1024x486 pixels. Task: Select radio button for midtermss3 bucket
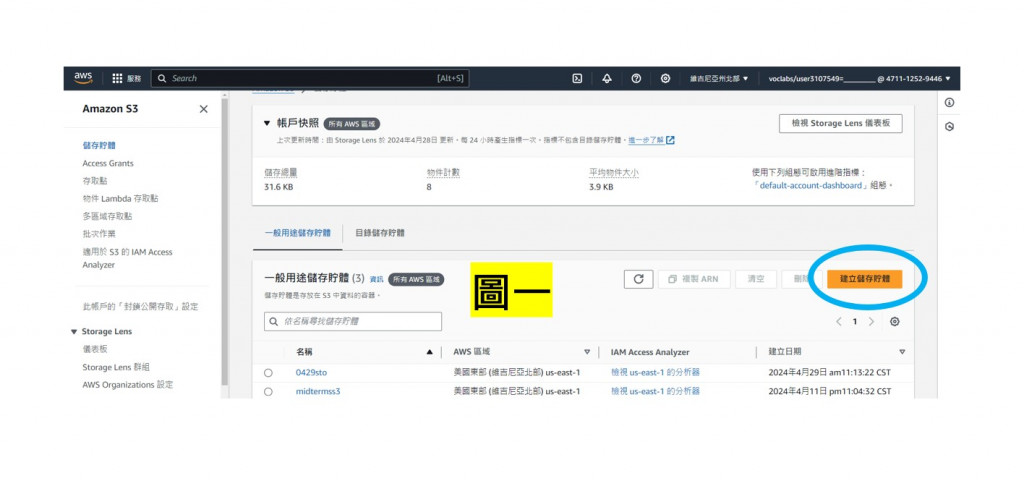[268, 391]
